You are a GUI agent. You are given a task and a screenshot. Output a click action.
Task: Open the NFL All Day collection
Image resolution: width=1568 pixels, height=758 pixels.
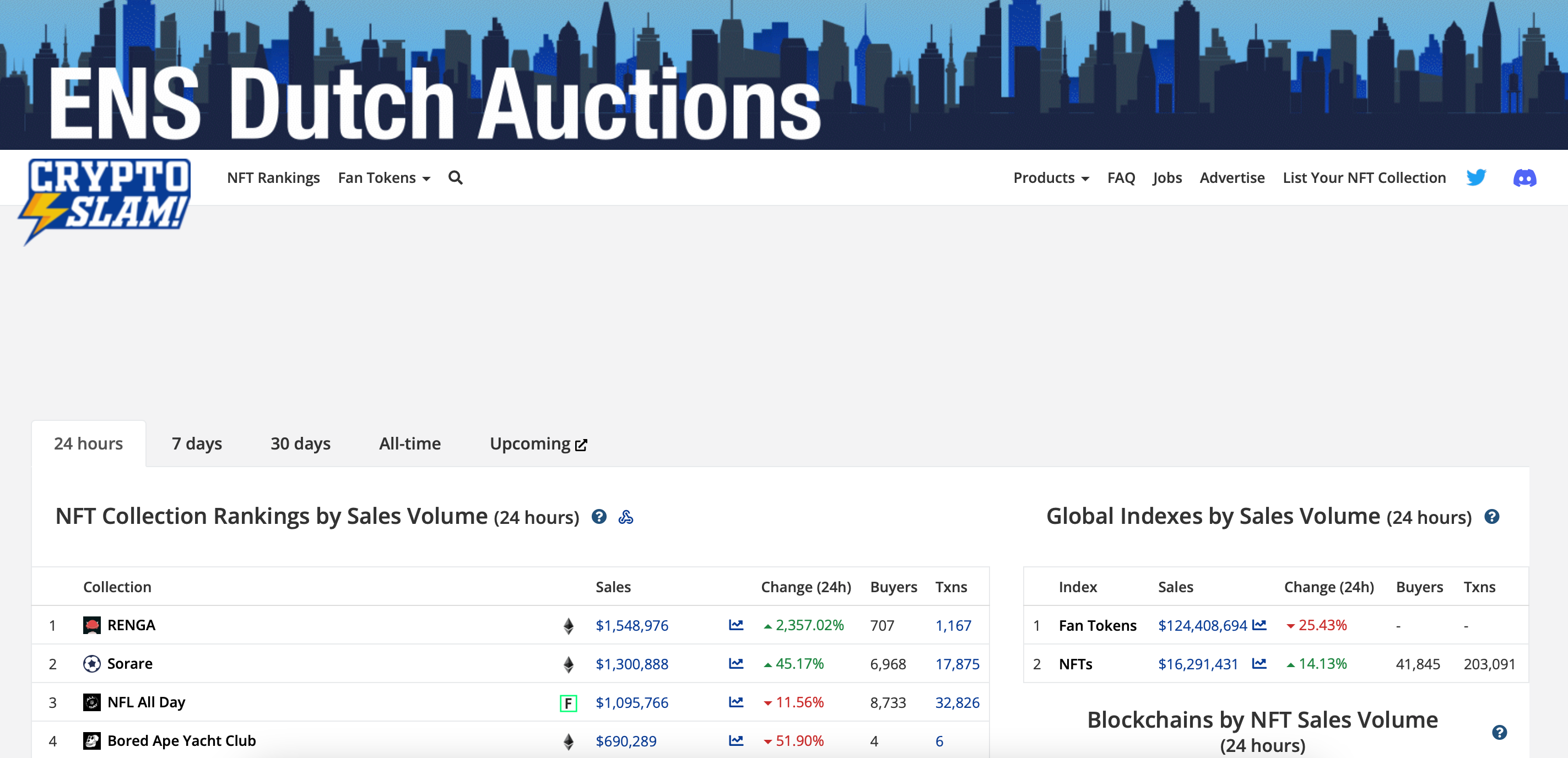[146, 702]
